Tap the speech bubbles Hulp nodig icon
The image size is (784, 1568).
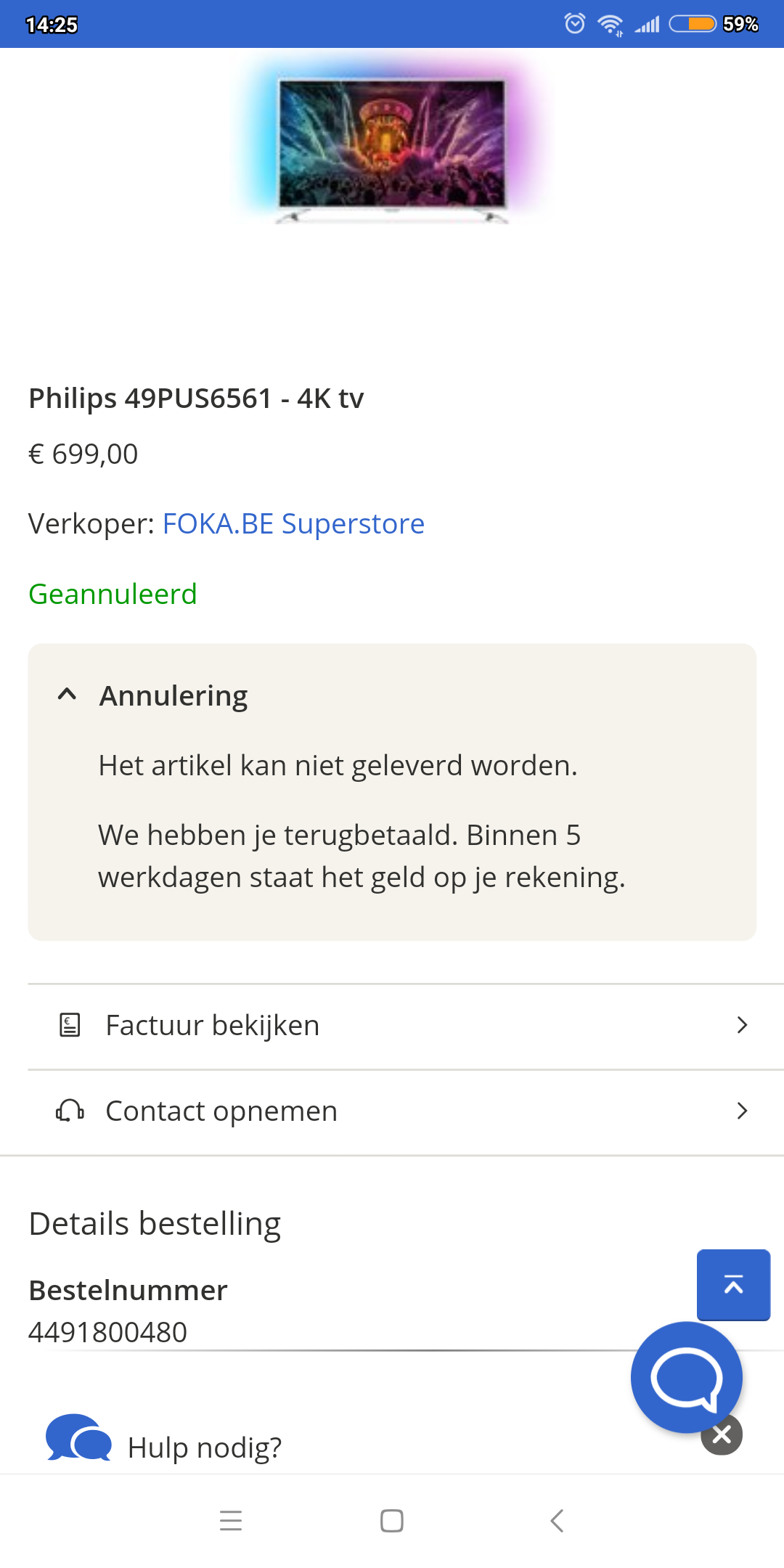pos(78,1439)
